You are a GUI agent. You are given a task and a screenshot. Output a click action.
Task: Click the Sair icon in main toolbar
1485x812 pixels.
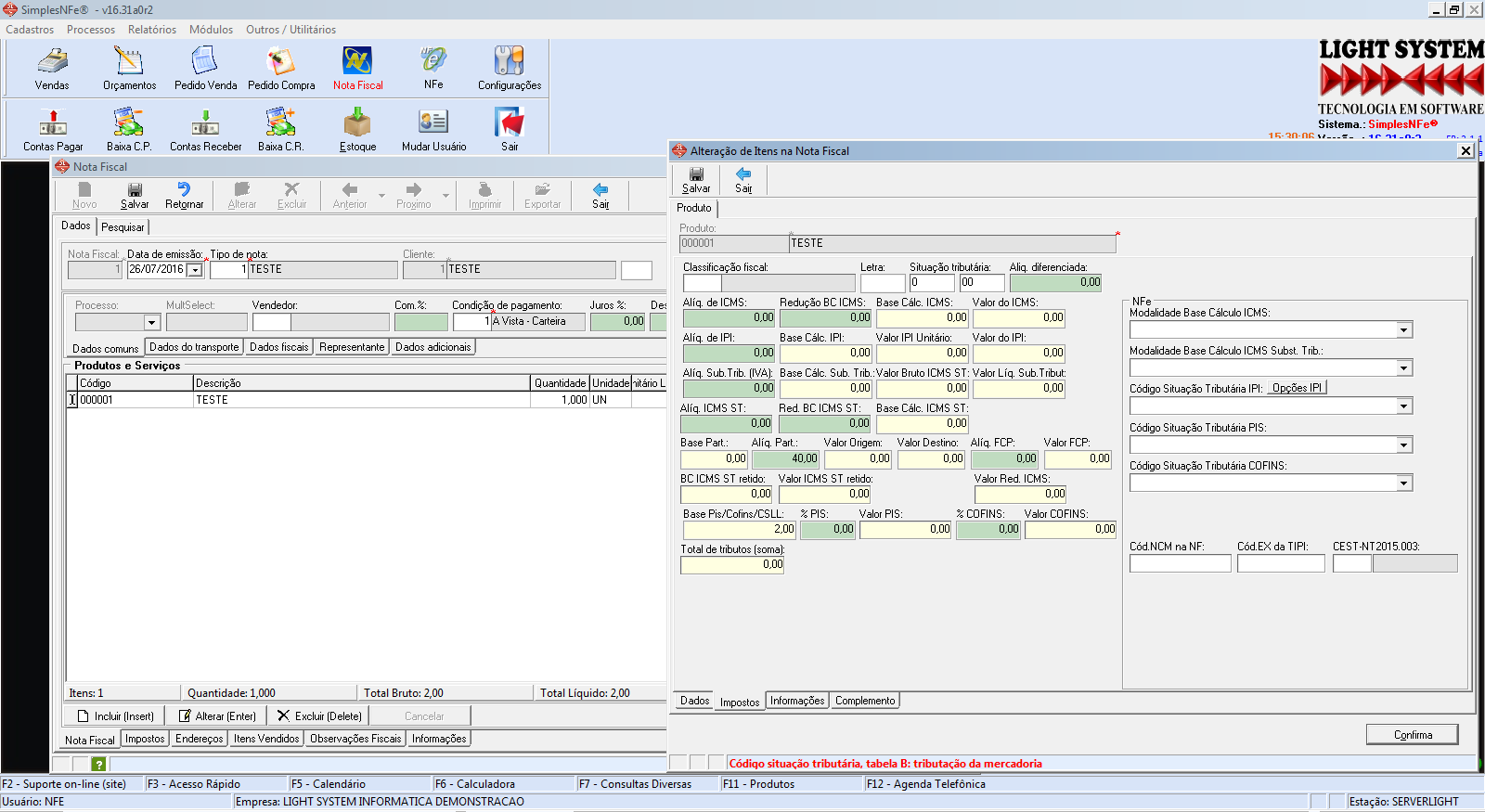tap(510, 130)
